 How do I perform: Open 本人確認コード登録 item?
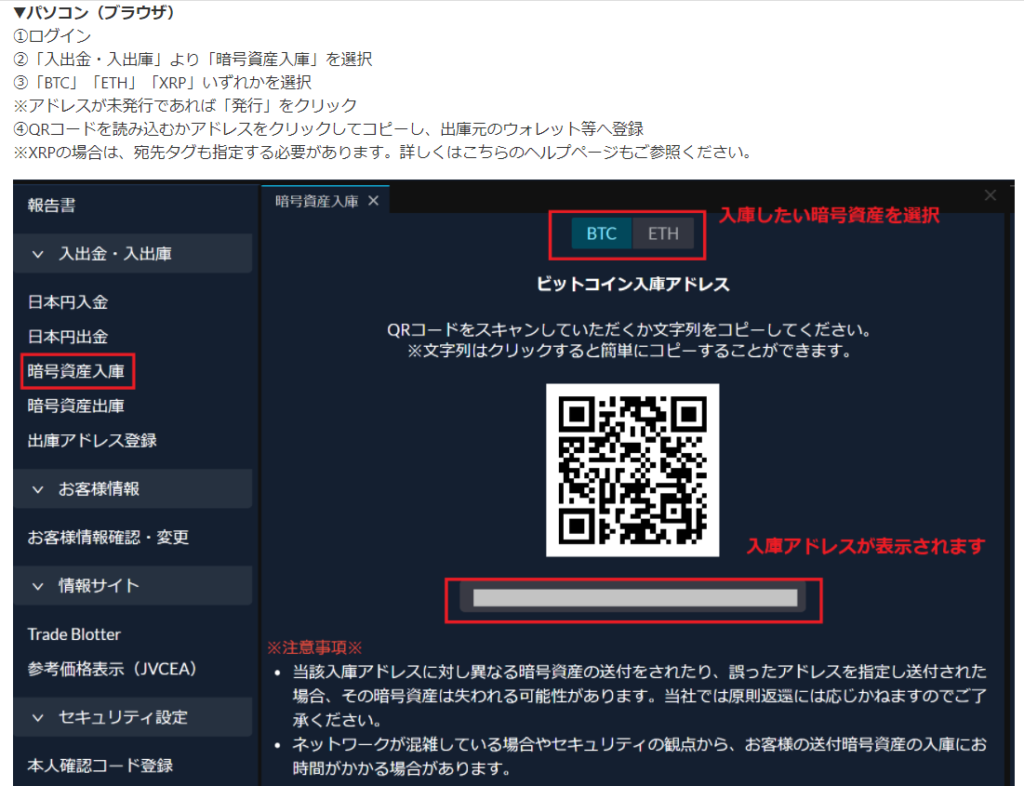pos(101,766)
